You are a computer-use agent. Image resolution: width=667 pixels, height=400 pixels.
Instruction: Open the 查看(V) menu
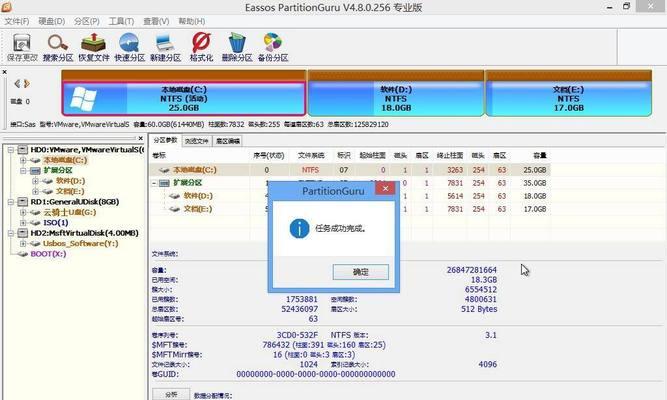(156, 21)
